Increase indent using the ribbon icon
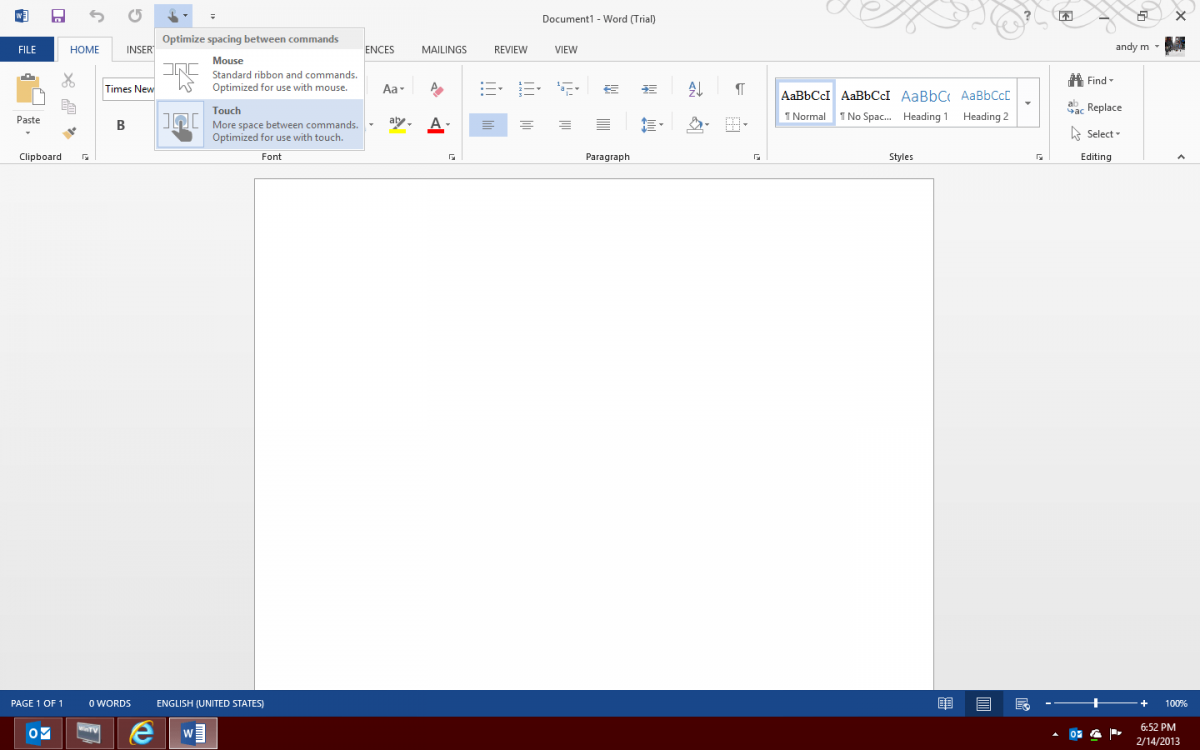The height and width of the screenshot is (750, 1200). coord(649,89)
